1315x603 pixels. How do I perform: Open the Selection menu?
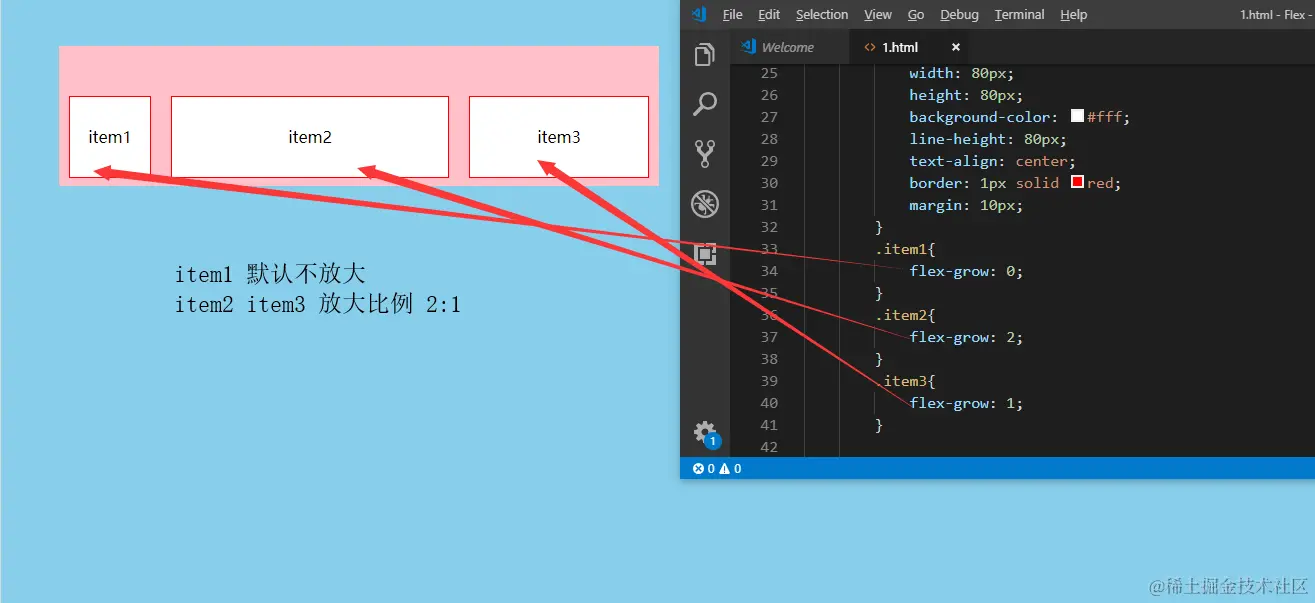coord(822,15)
